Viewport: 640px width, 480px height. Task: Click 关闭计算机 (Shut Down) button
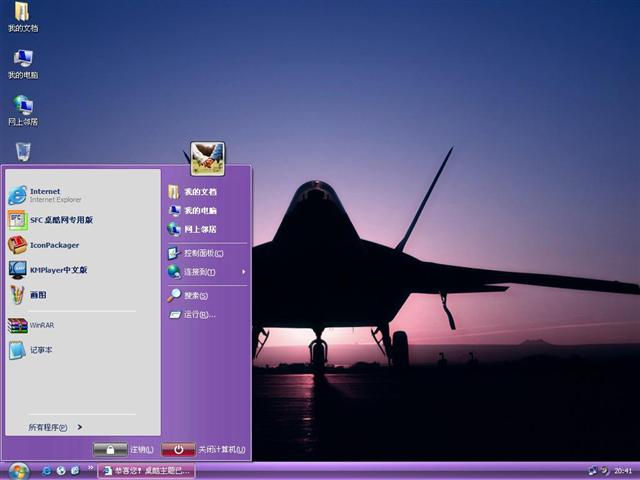point(204,450)
